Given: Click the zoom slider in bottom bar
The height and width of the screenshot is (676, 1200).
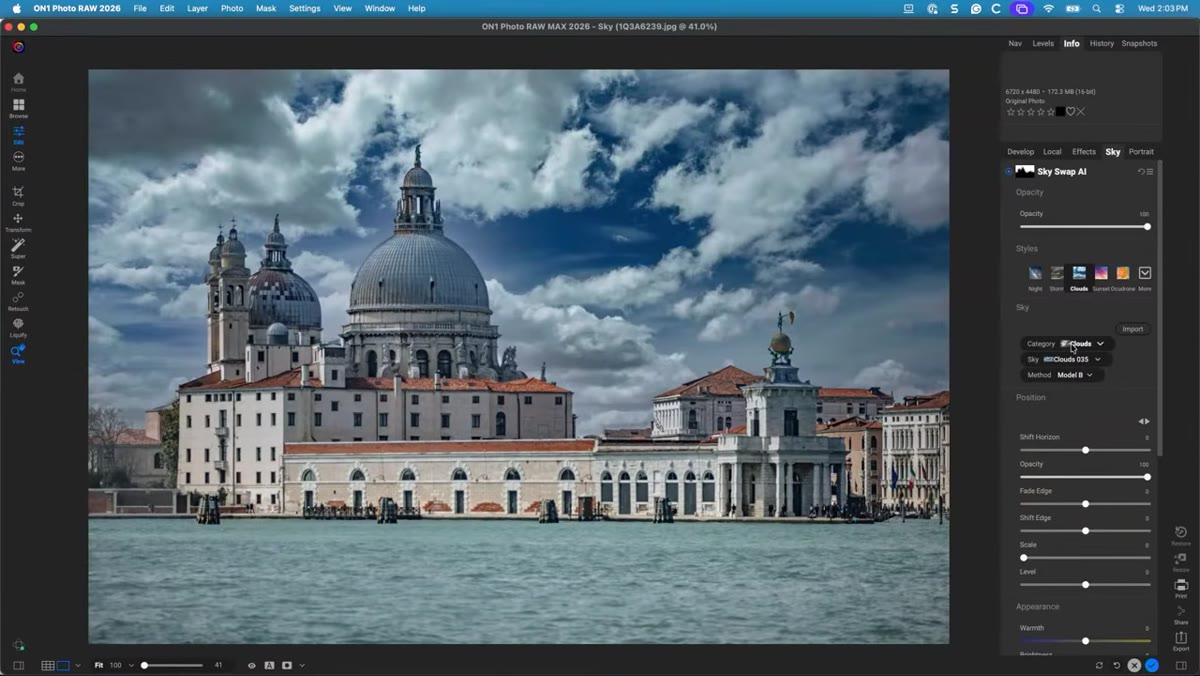Looking at the screenshot, I should click(173, 665).
